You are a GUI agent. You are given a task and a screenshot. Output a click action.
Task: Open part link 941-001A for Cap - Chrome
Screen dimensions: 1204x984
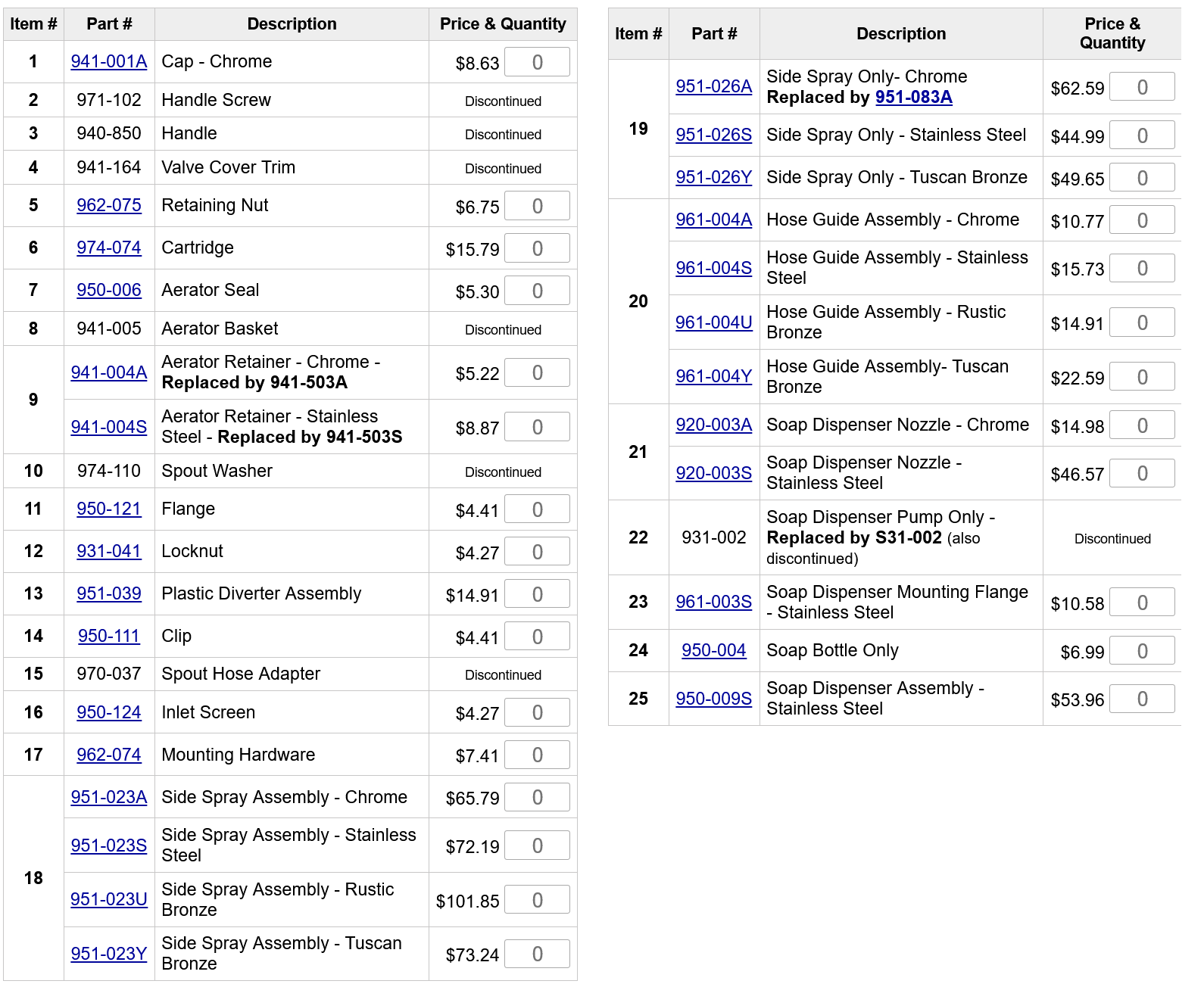click(108, 61)
